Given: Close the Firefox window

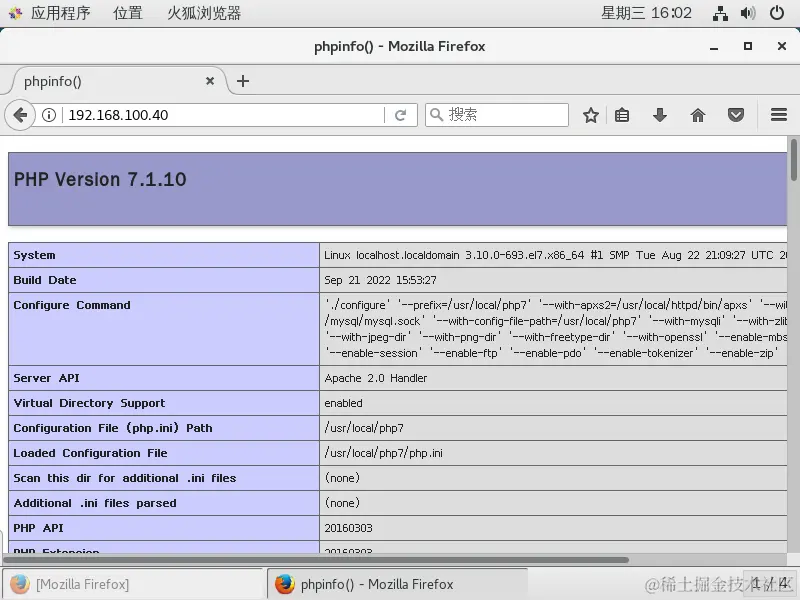Looking at the screenshot, I should (782, 46).
